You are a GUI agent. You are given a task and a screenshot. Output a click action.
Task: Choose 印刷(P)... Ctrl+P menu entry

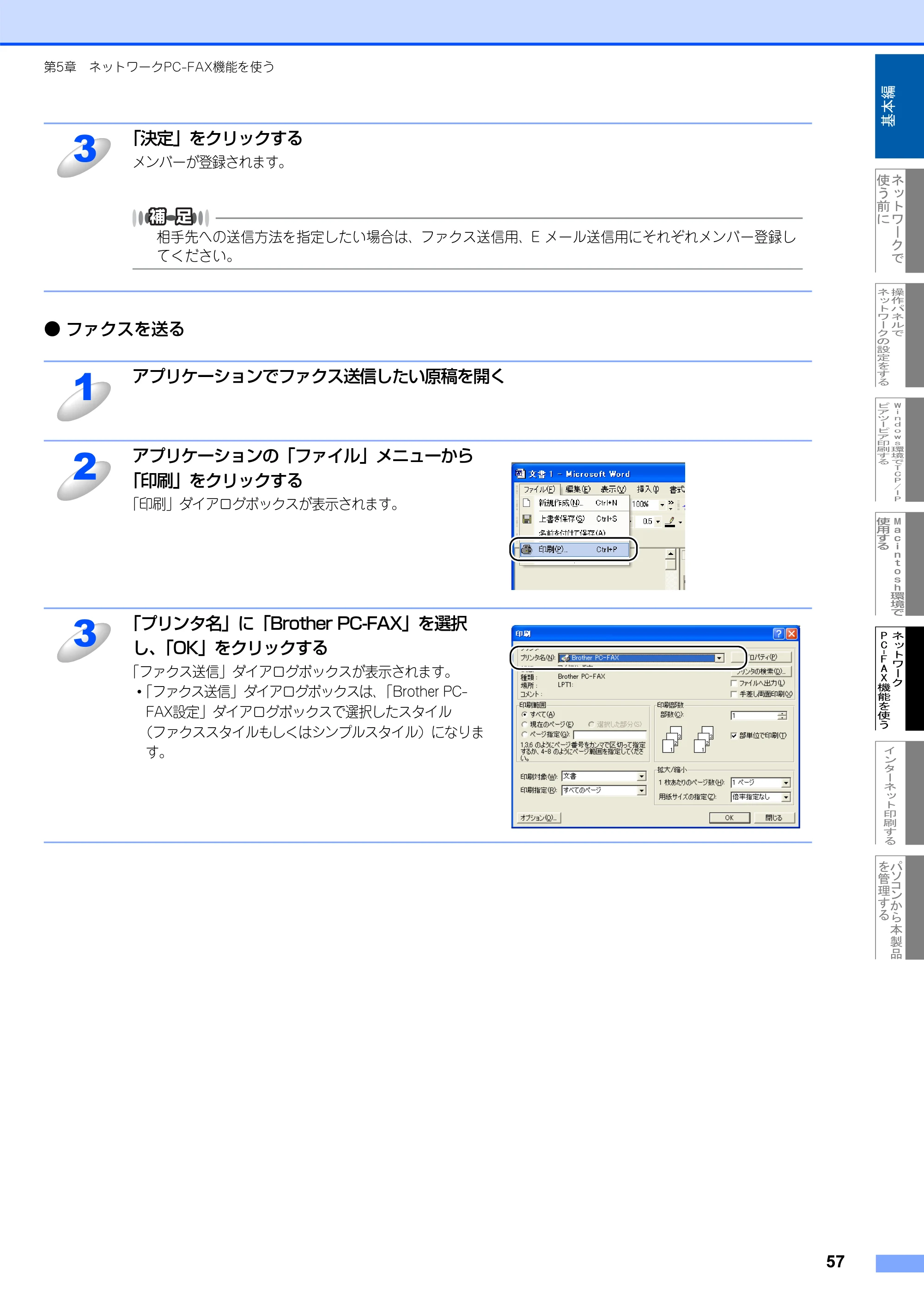tap(575, 549)
